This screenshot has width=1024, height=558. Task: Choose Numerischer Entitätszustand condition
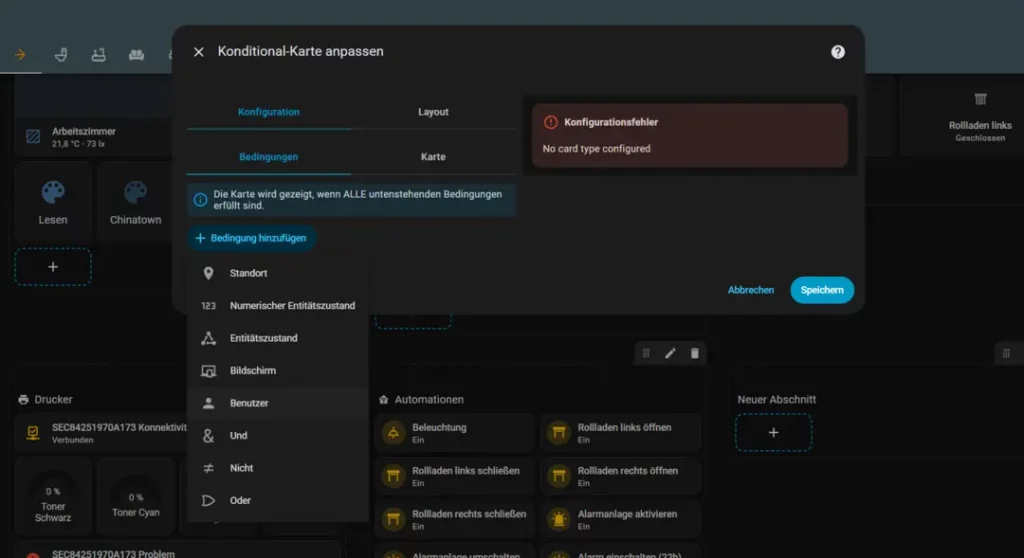278,306
